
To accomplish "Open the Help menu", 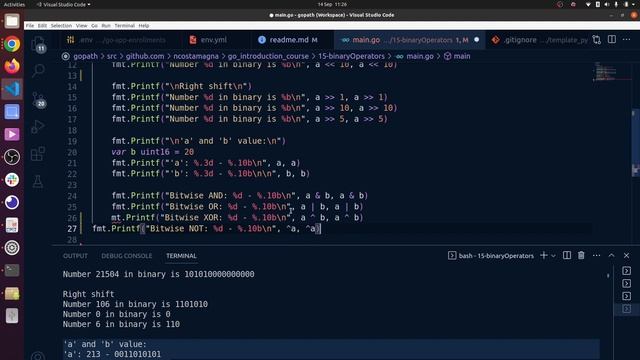I will (144, 25).
